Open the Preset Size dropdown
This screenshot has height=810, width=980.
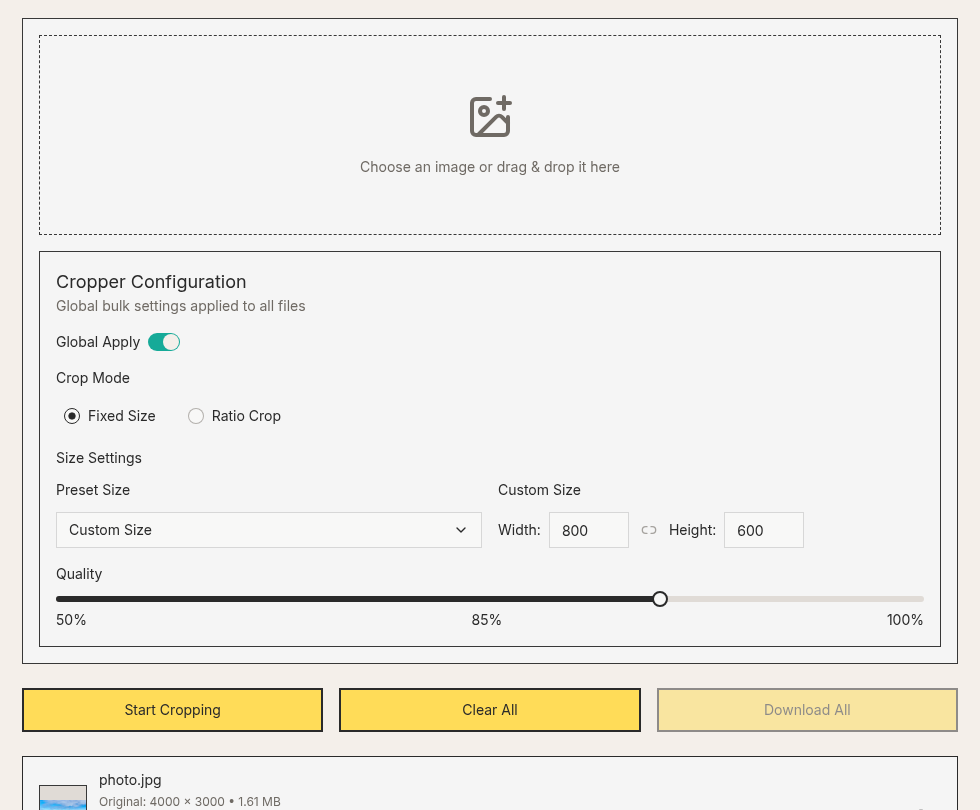pos(269,530)
